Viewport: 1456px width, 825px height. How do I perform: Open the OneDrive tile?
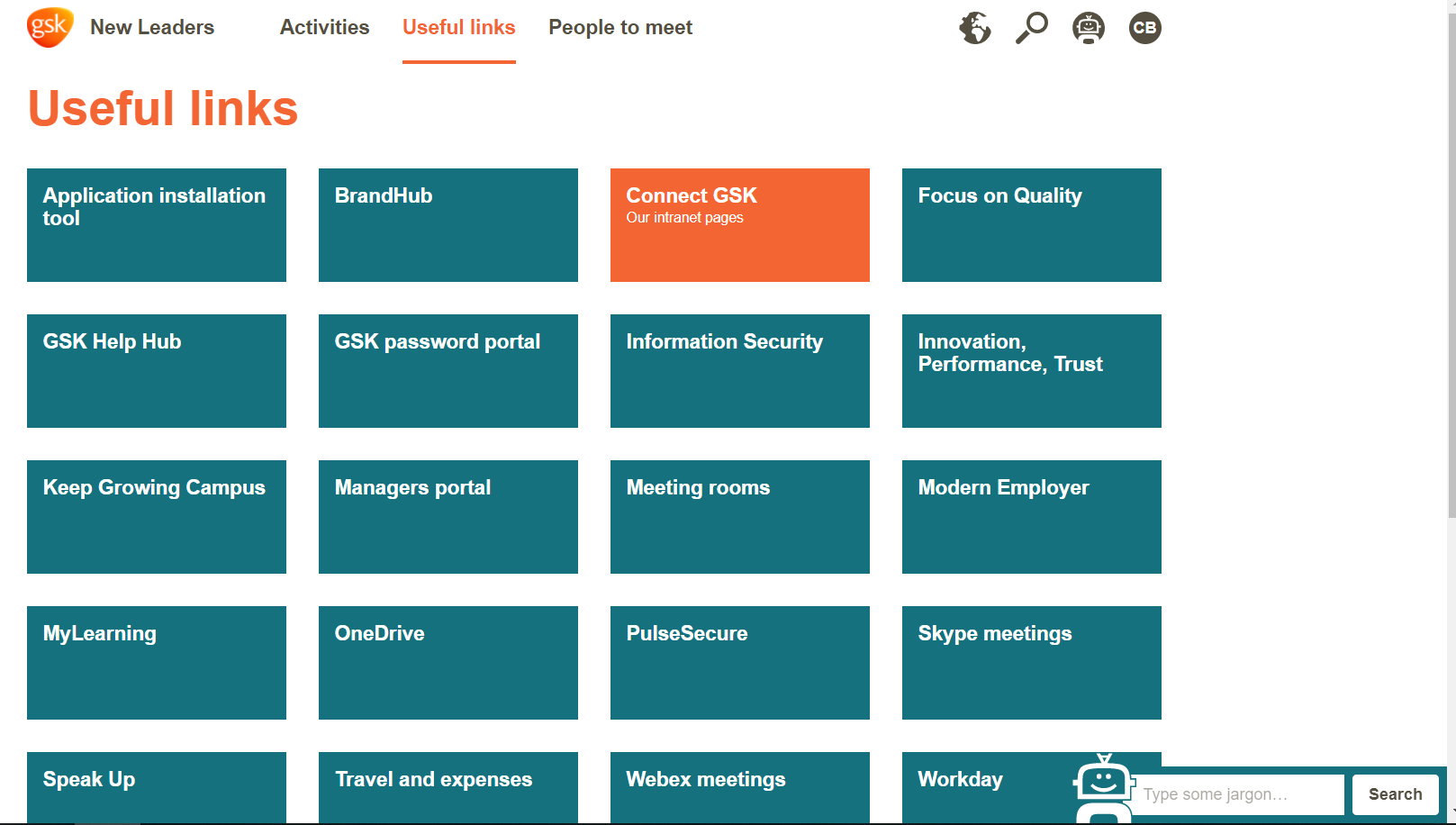448,663
